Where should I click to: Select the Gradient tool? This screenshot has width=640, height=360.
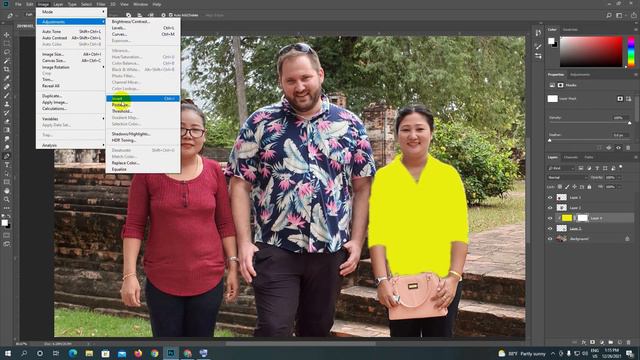7,130
